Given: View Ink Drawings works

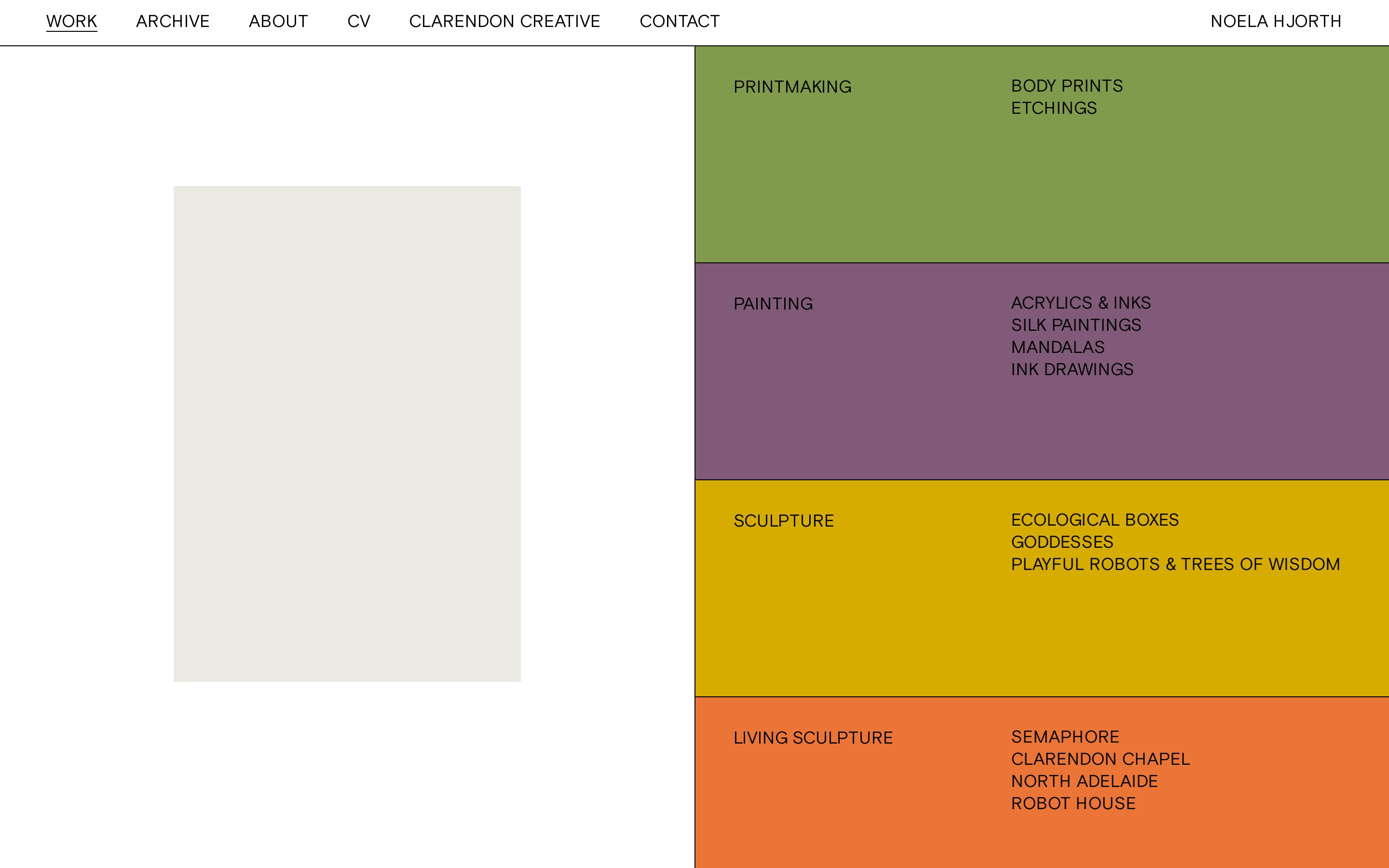Looking at the screenshot, I should point(1072,369).
